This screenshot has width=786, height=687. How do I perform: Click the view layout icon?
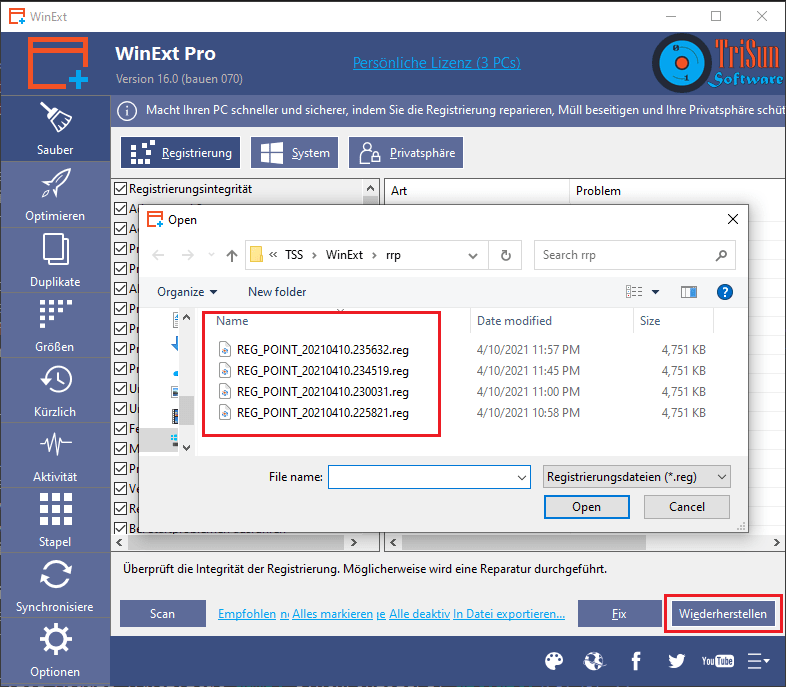click(634, 292)
